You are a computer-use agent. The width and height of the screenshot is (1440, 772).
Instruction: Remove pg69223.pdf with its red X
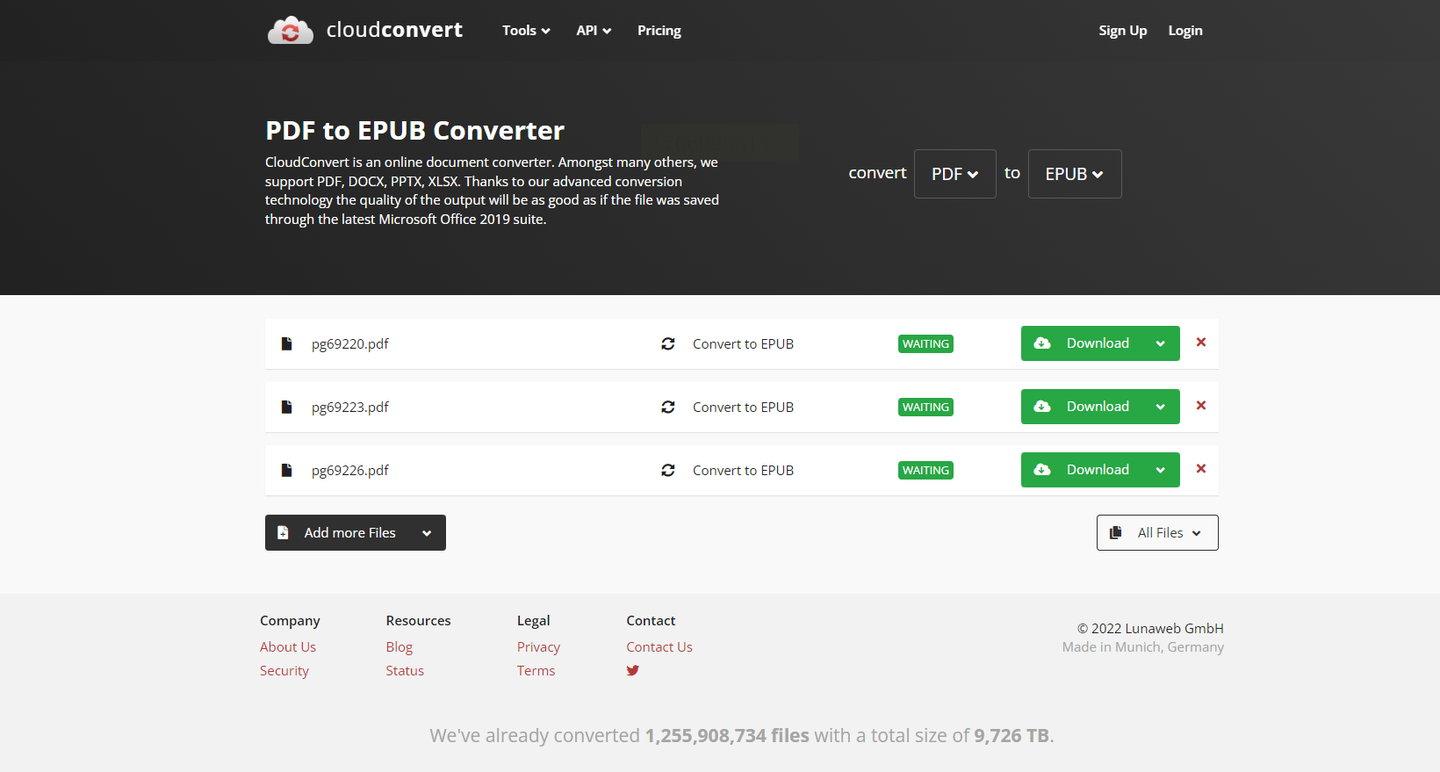(1201, 405)
